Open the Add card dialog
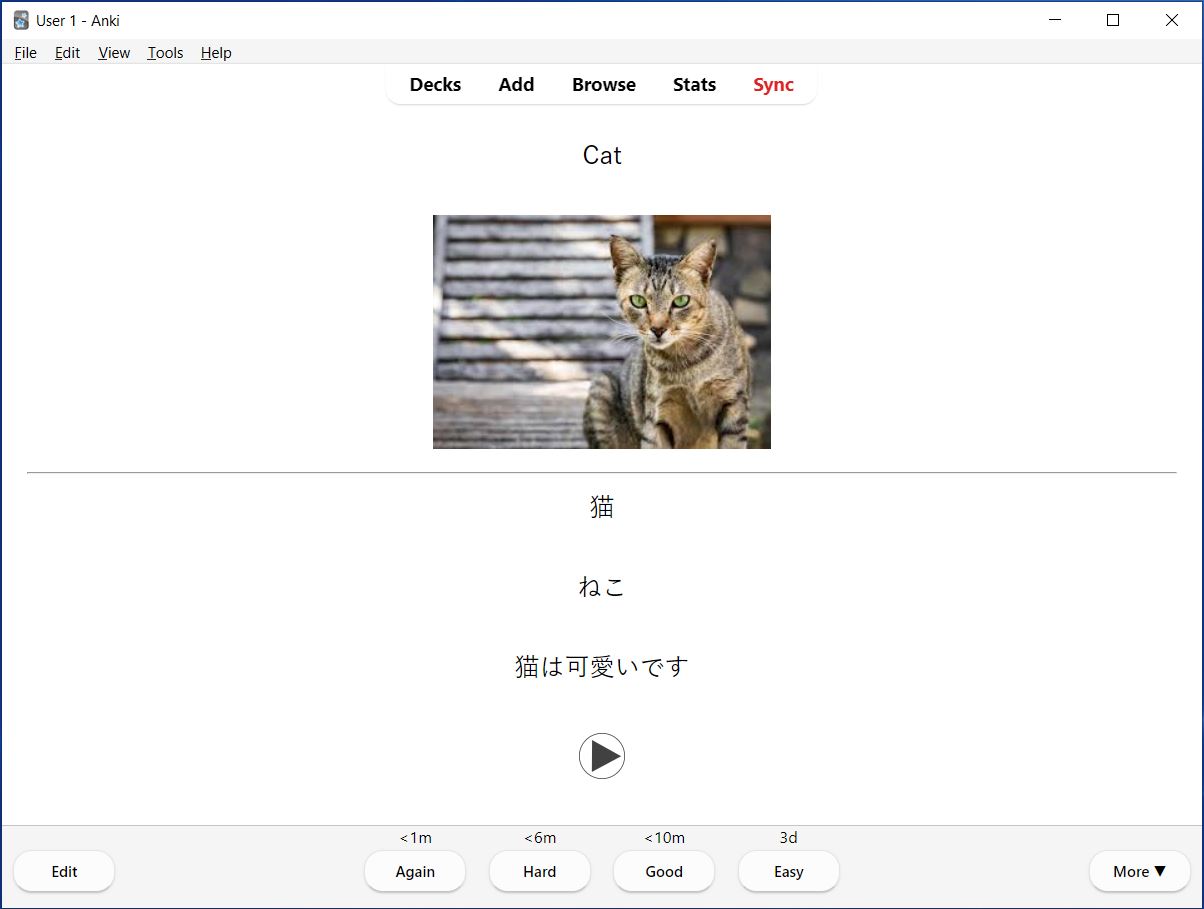 click(516, 85)
